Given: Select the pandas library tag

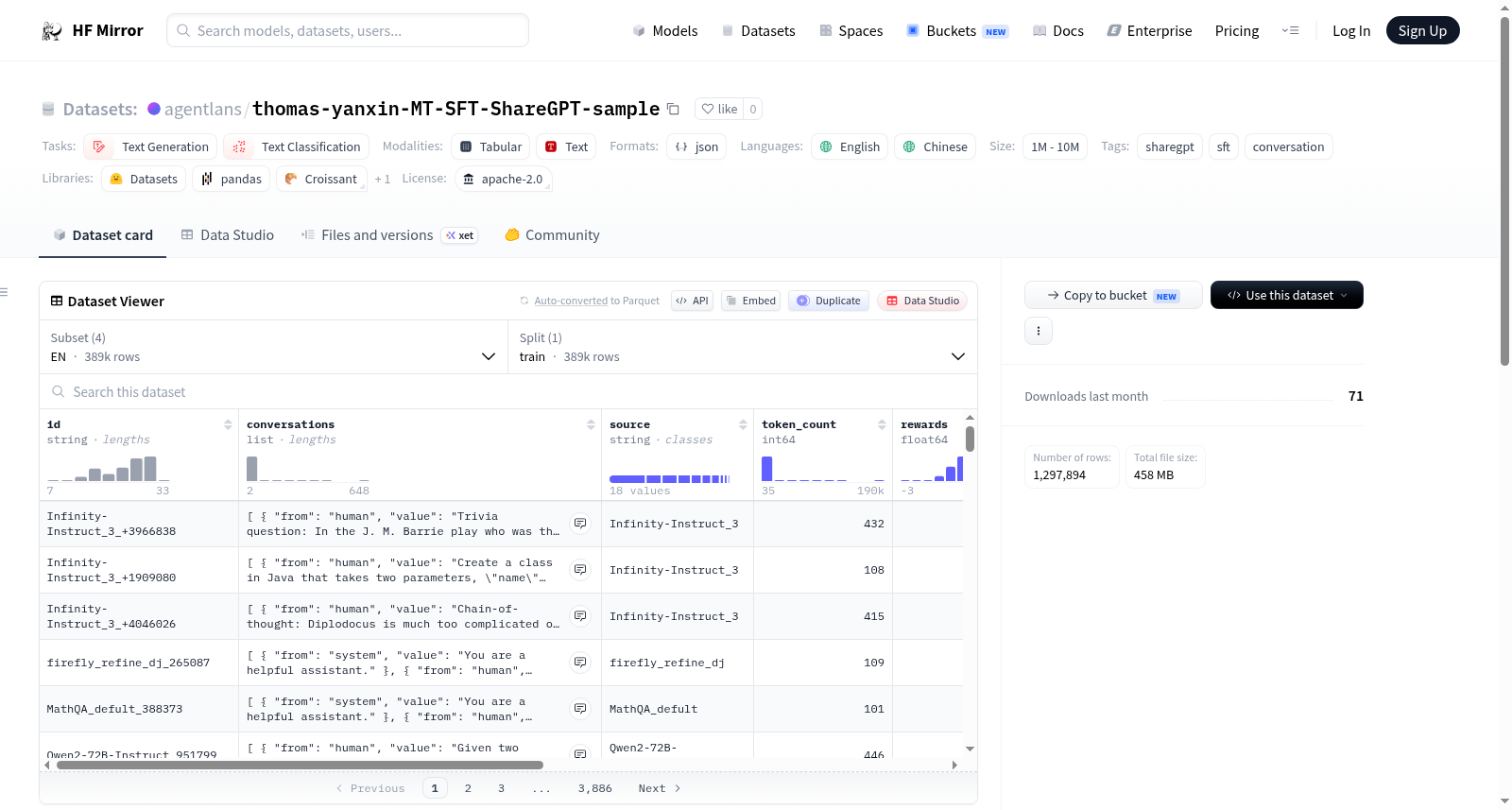Looking at the screenshot, I should pos(231,179).
